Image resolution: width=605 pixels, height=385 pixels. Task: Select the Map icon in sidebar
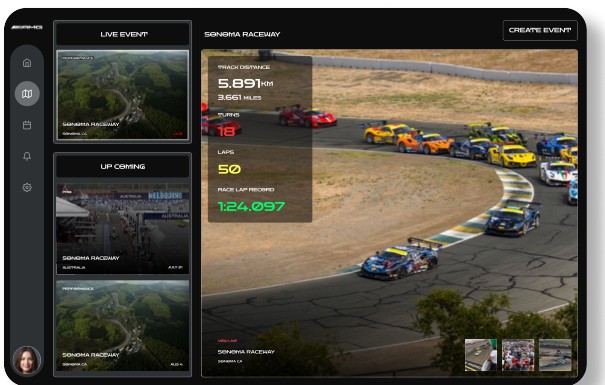27,94
